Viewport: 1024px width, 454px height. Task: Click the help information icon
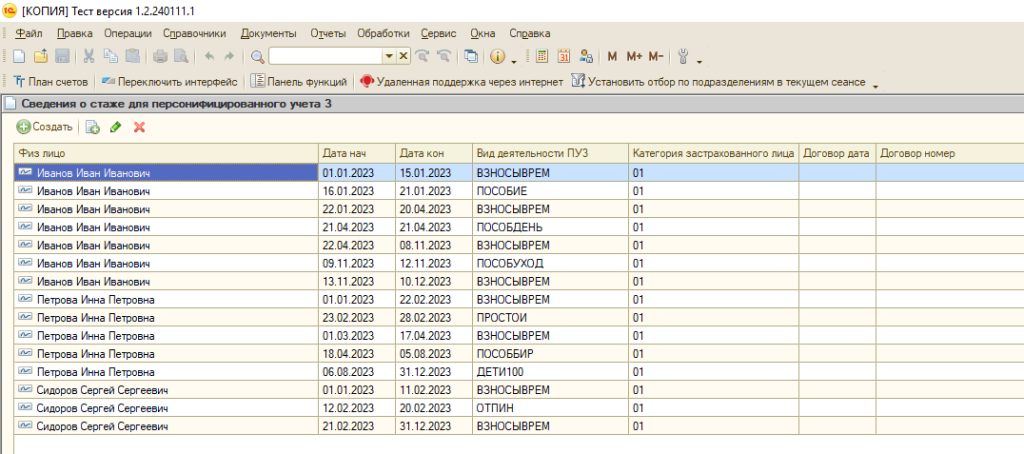pyautogui.click(x=497, y=57)
